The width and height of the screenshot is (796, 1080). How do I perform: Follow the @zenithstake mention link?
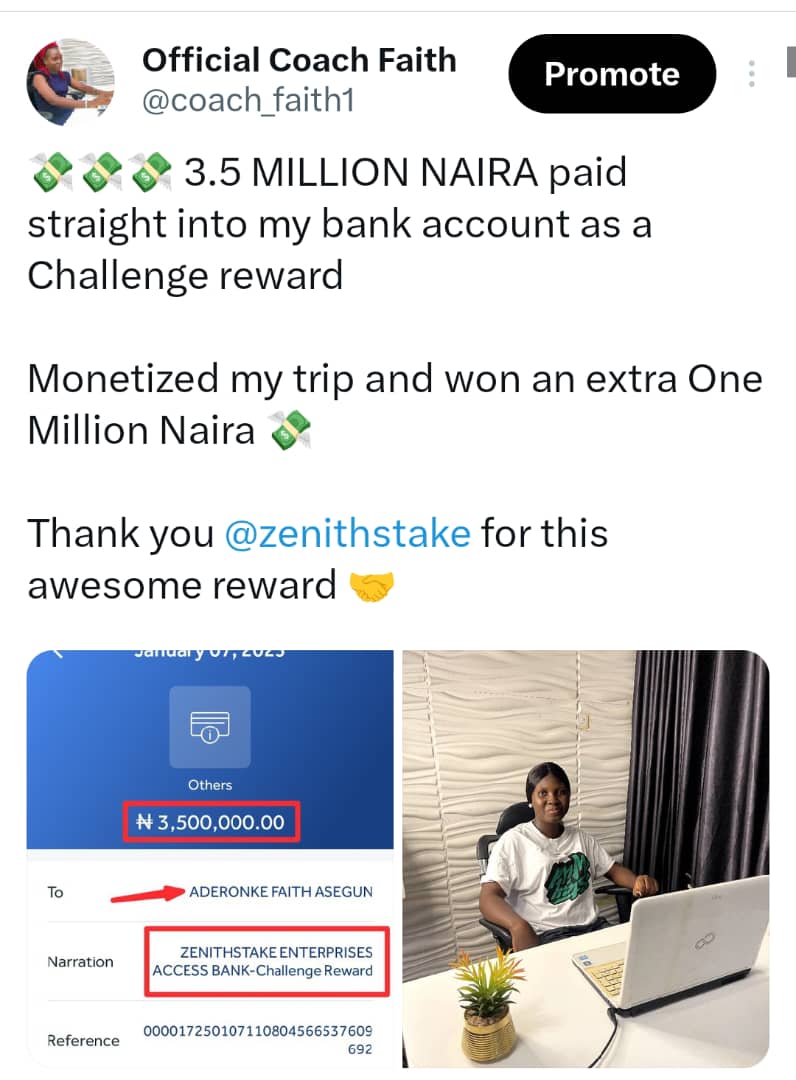pyautogui.click(x=348, y=533)
